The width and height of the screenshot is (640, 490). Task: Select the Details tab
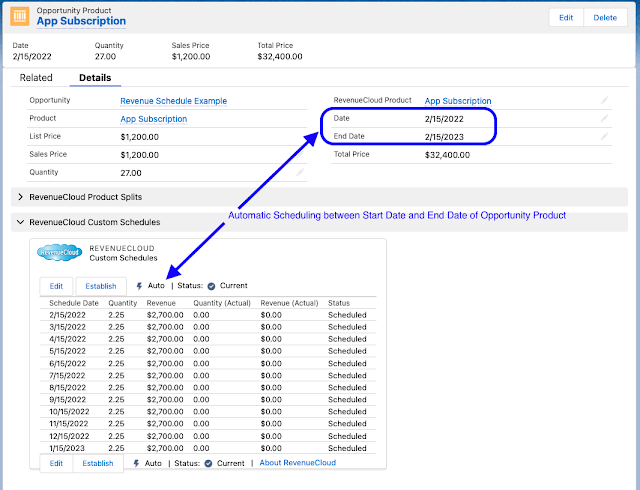tap(95, 78)
